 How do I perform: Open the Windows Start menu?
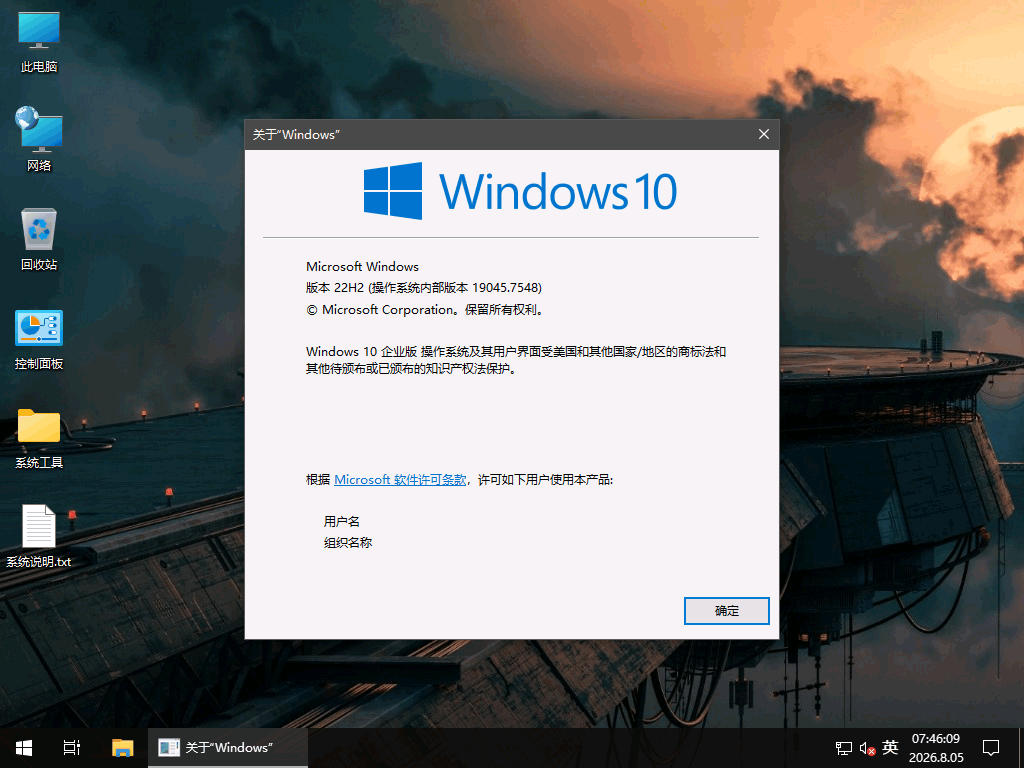(24, 748)
